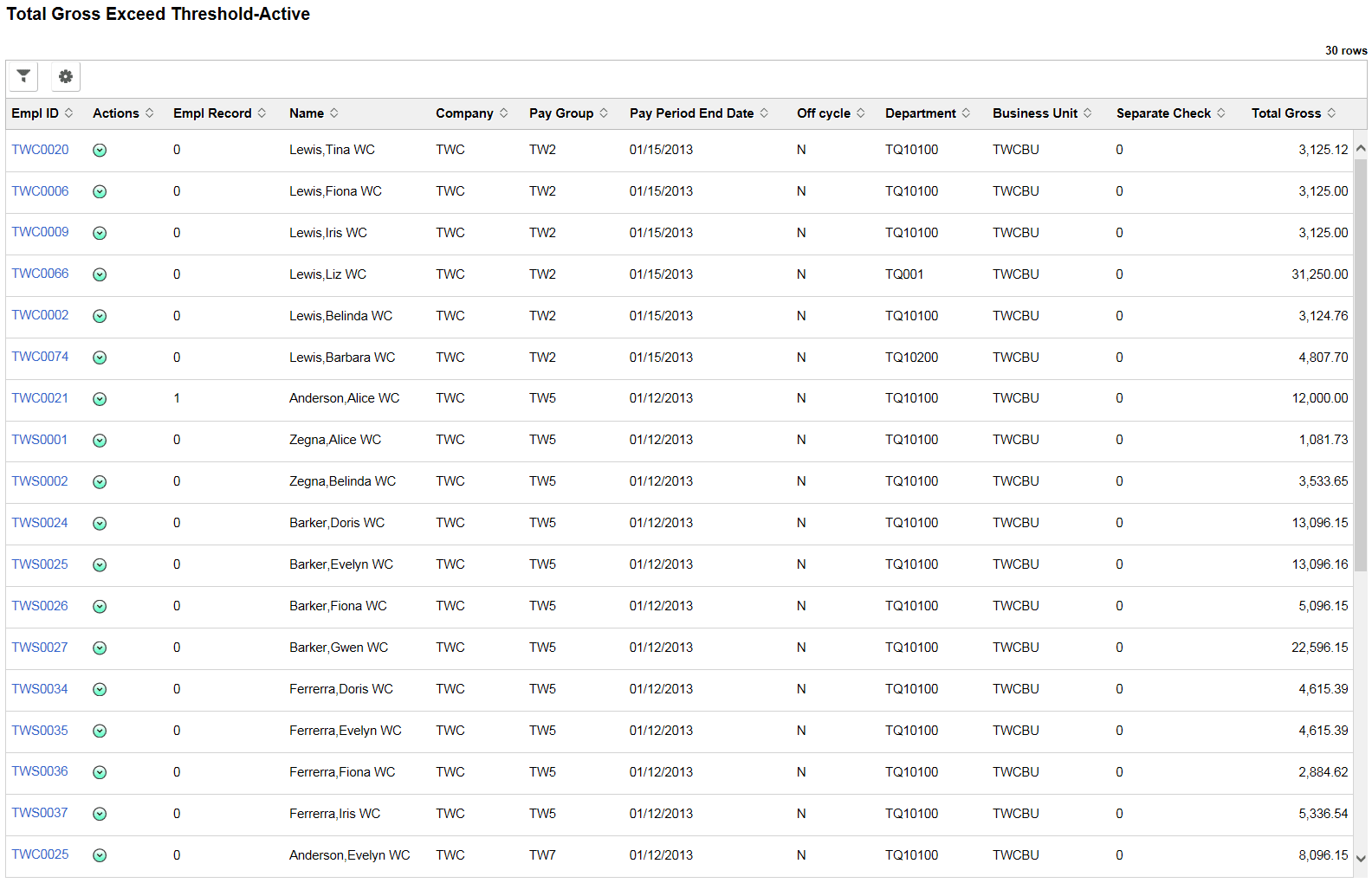Open employee link TWC0002
This screenshot has width=1372, height=883.
click(40, 315)
